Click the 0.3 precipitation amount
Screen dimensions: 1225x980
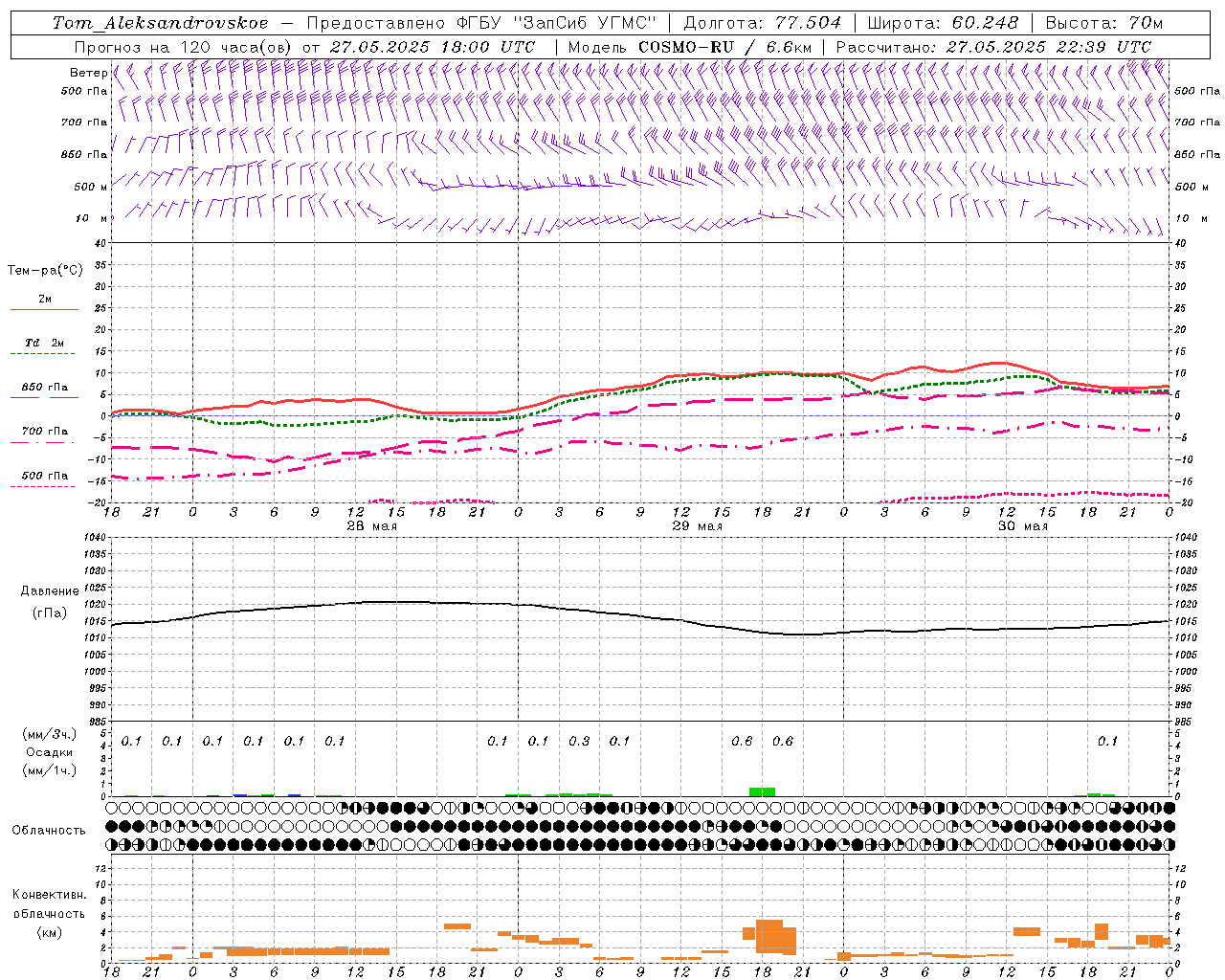point(579,742)
